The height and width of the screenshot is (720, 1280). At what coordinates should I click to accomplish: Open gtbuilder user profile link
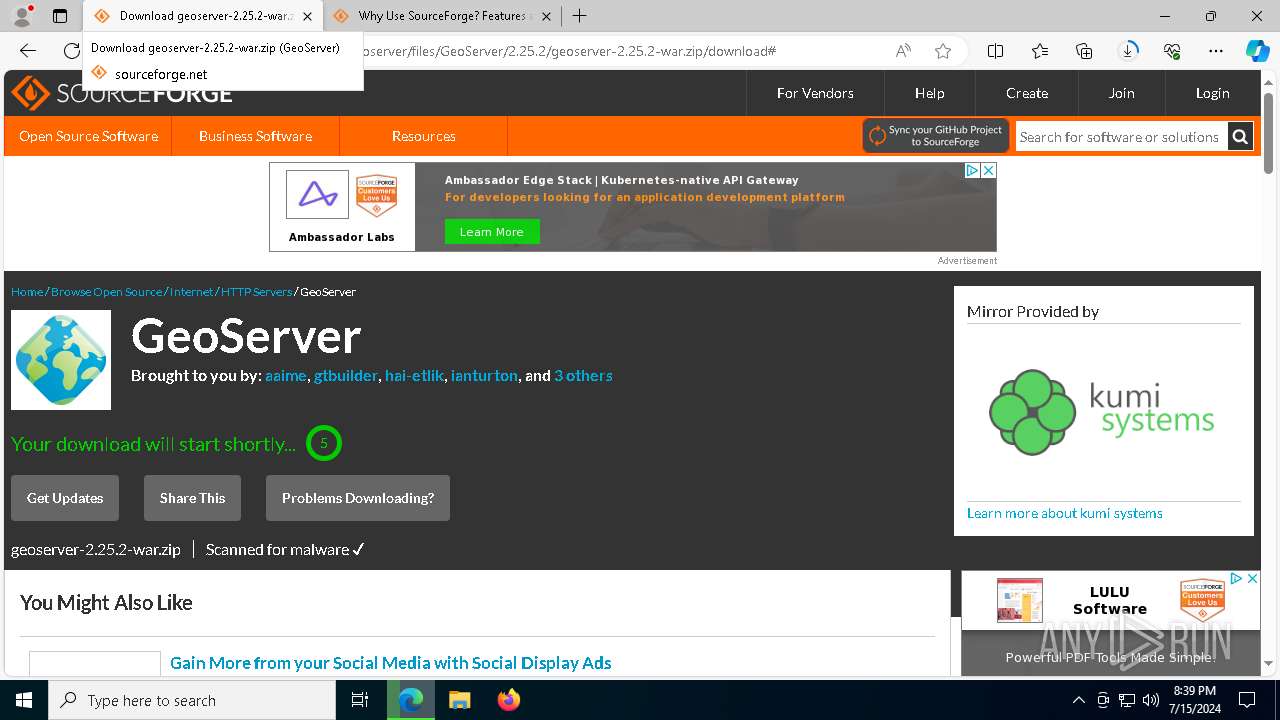coord(346,376)
